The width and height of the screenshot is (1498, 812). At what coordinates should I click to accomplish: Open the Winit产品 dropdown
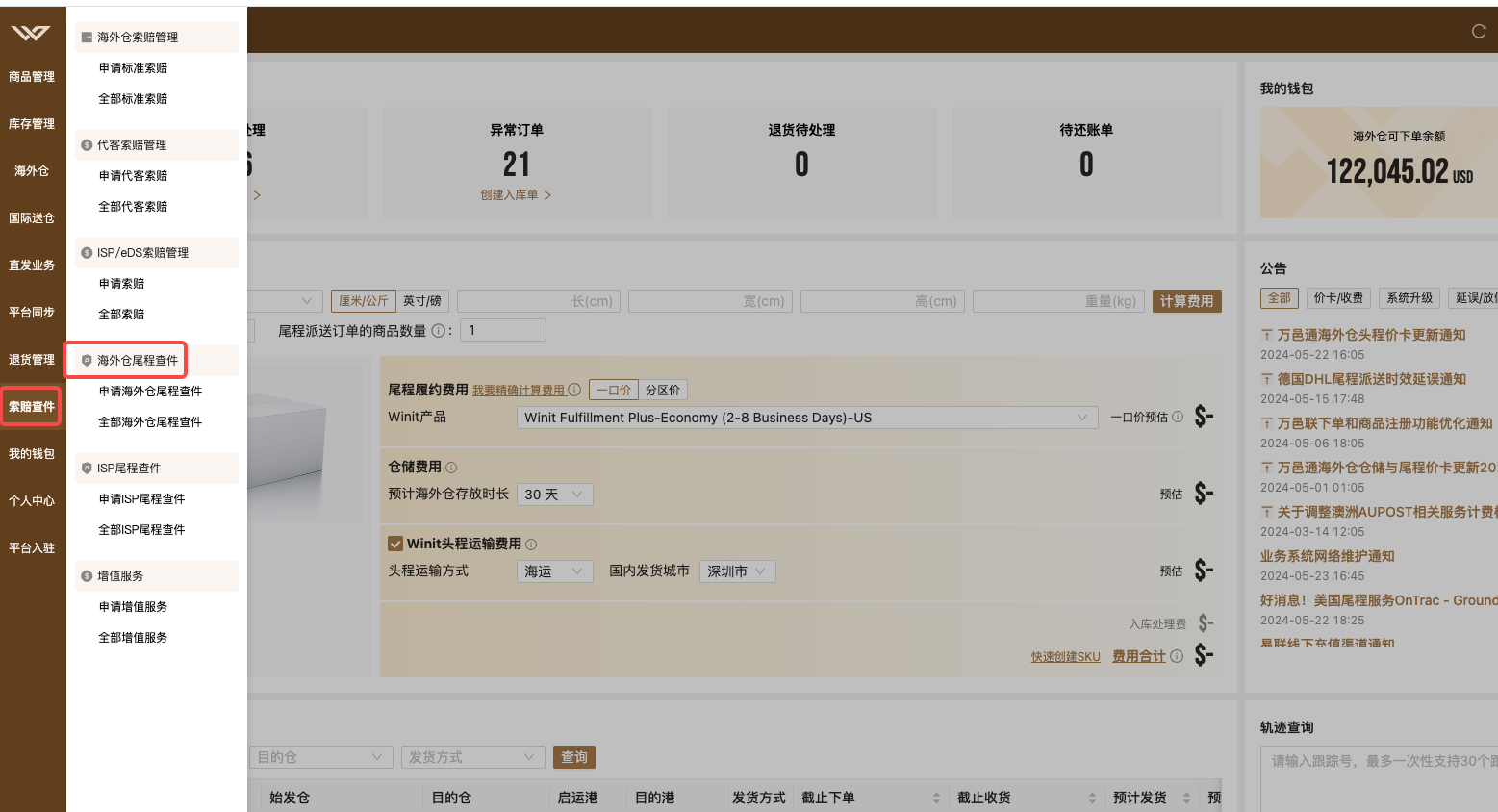806,418
